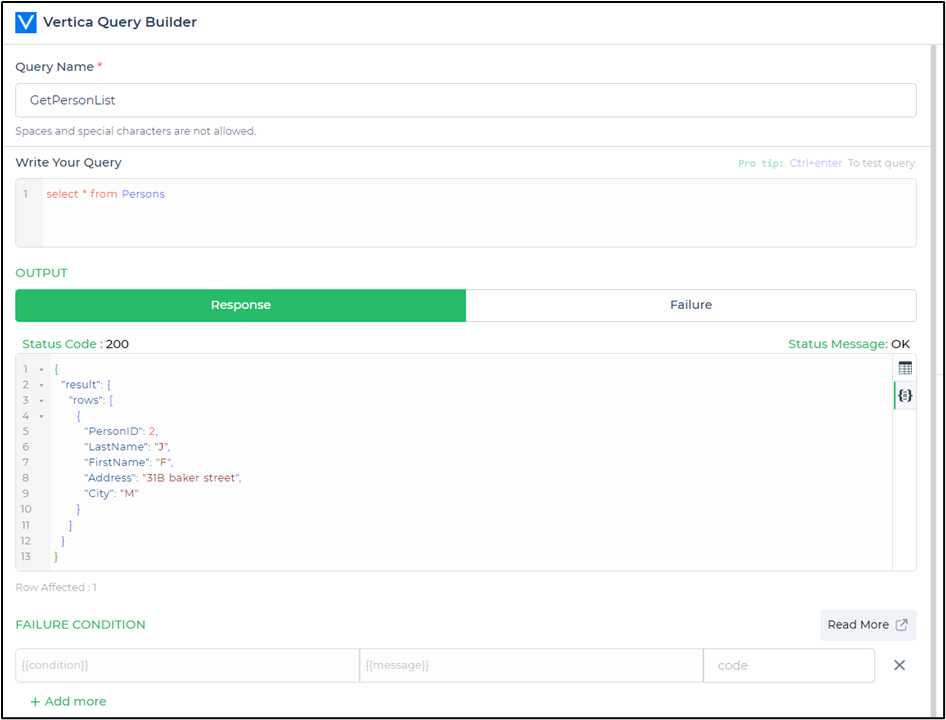946x720 pixels.
Task: Click the "PersonID": 2 line in output
Action: tap(121, 431)
